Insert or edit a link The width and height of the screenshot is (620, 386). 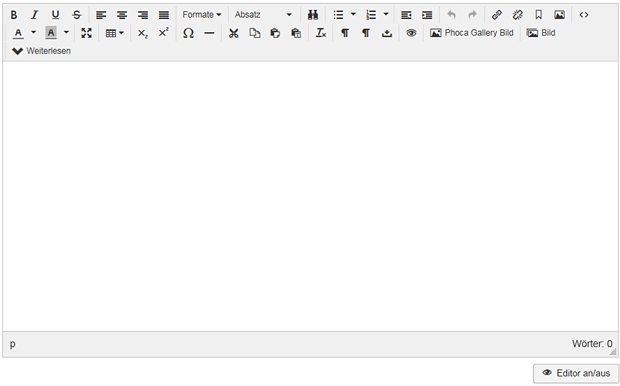(497, 15)
